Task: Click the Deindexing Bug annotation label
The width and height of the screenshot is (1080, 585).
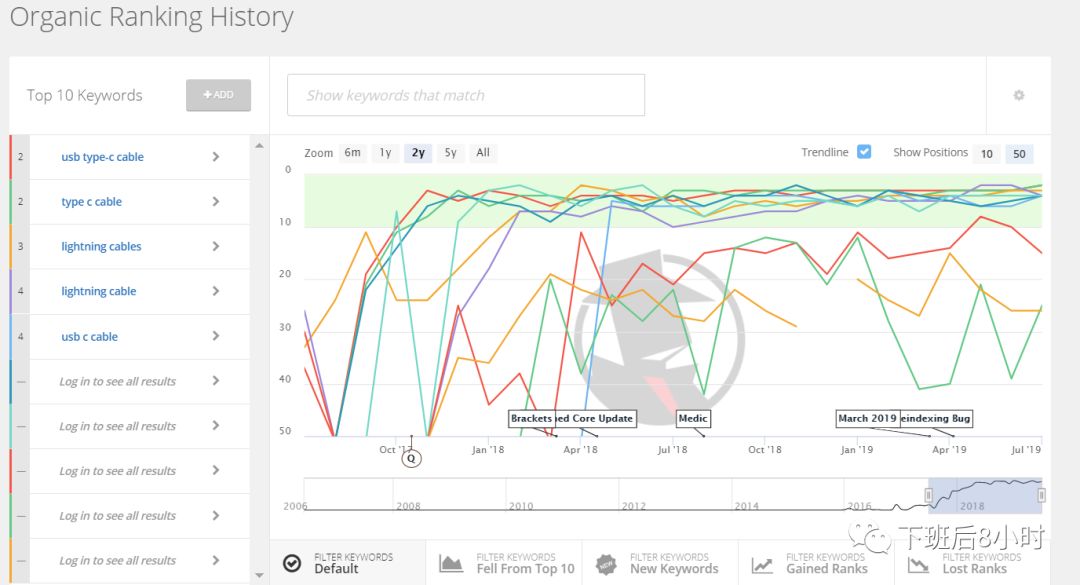Action: point(936,418)
